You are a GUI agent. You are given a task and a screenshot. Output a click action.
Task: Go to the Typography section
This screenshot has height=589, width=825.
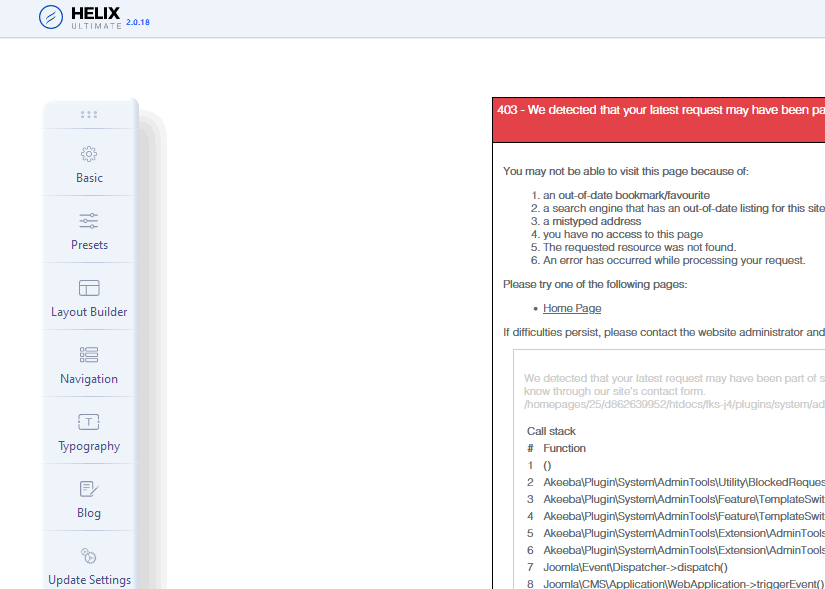point(89,446)
